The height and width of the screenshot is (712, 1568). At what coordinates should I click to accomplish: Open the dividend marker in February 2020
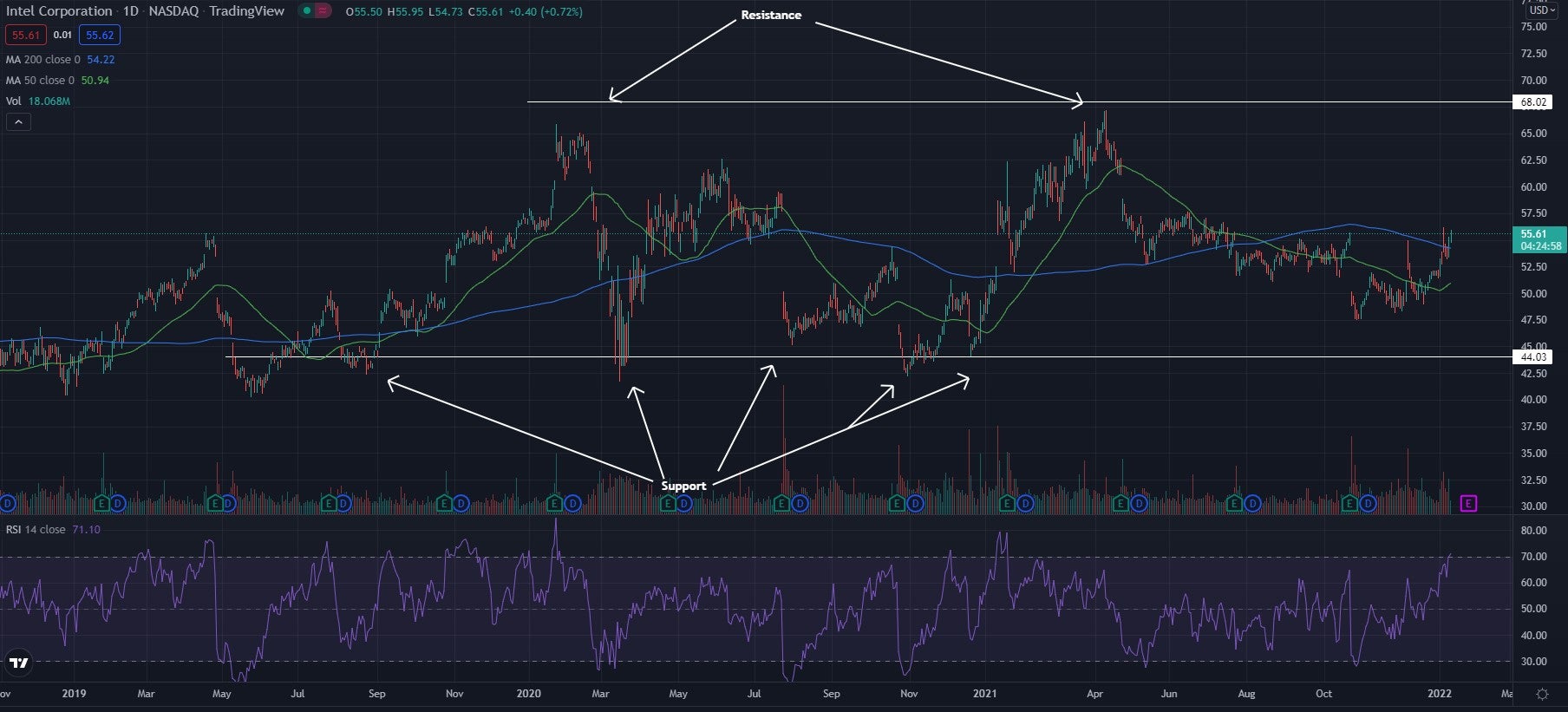pos(573,503)
